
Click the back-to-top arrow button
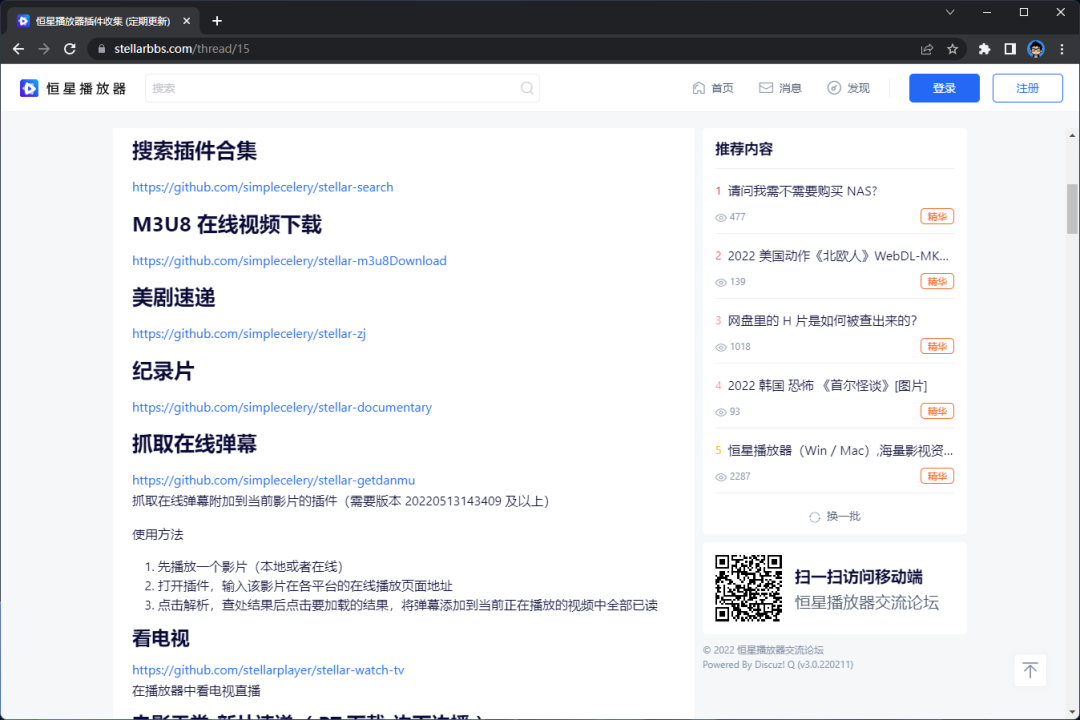pos(1030,670)
